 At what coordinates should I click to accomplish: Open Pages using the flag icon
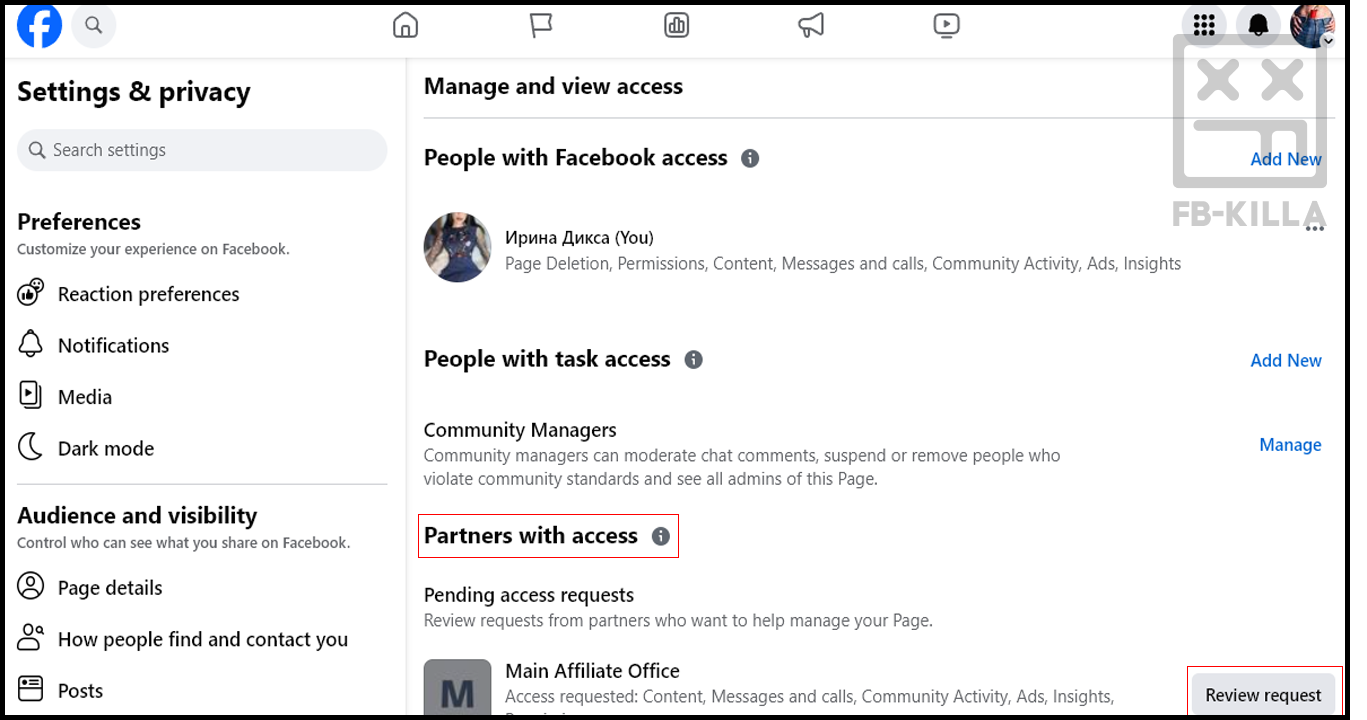coord(541,26)
